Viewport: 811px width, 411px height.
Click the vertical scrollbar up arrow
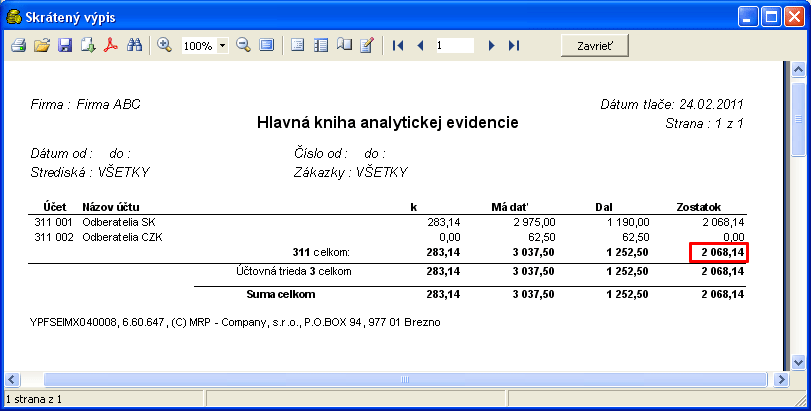coord(798,70)
